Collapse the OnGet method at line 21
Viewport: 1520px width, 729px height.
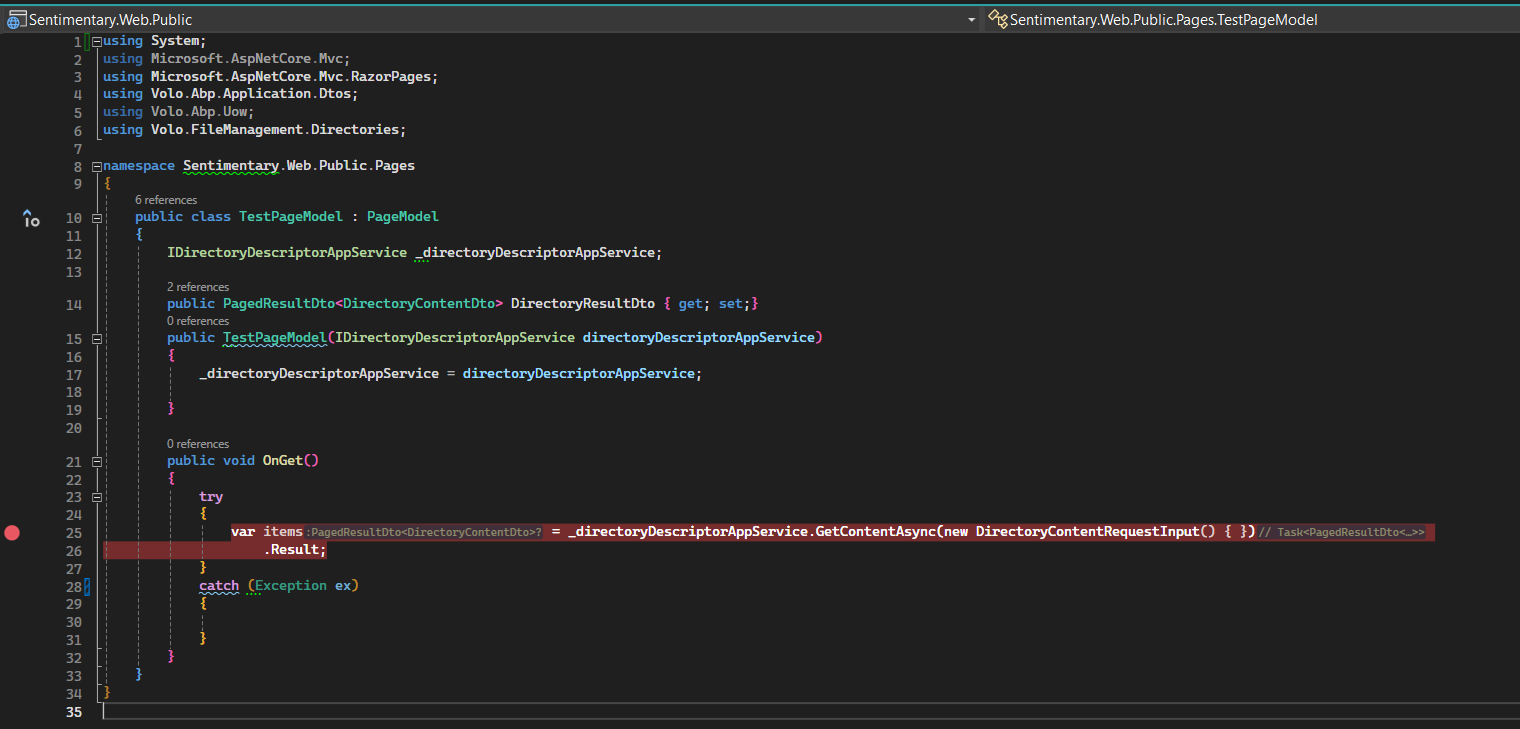click(96, 461)
